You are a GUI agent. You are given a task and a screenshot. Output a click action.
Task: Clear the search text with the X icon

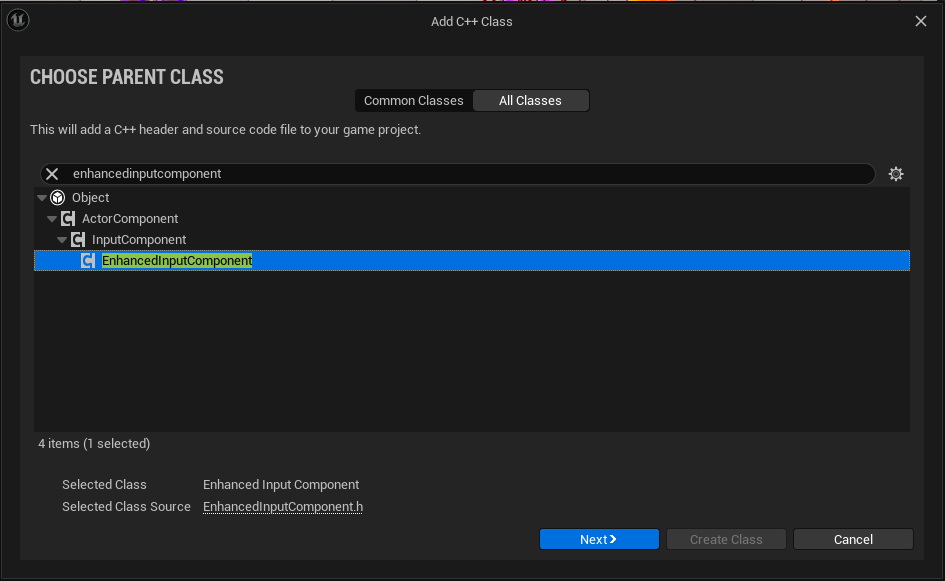(x=52, y=174)
